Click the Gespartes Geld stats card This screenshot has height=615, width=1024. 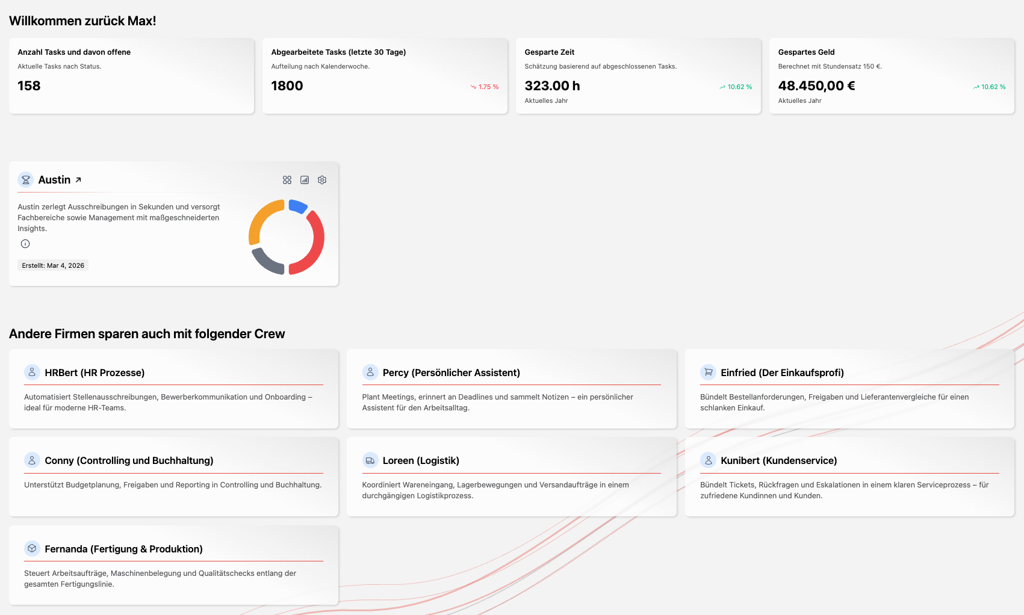coord(891,76)
